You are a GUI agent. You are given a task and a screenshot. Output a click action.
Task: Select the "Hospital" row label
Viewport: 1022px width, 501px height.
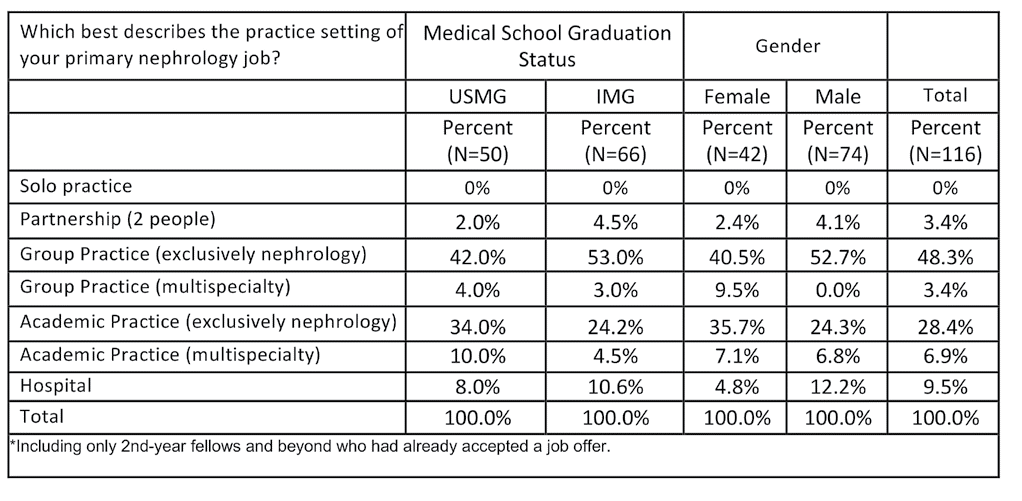tap(56, 385)
